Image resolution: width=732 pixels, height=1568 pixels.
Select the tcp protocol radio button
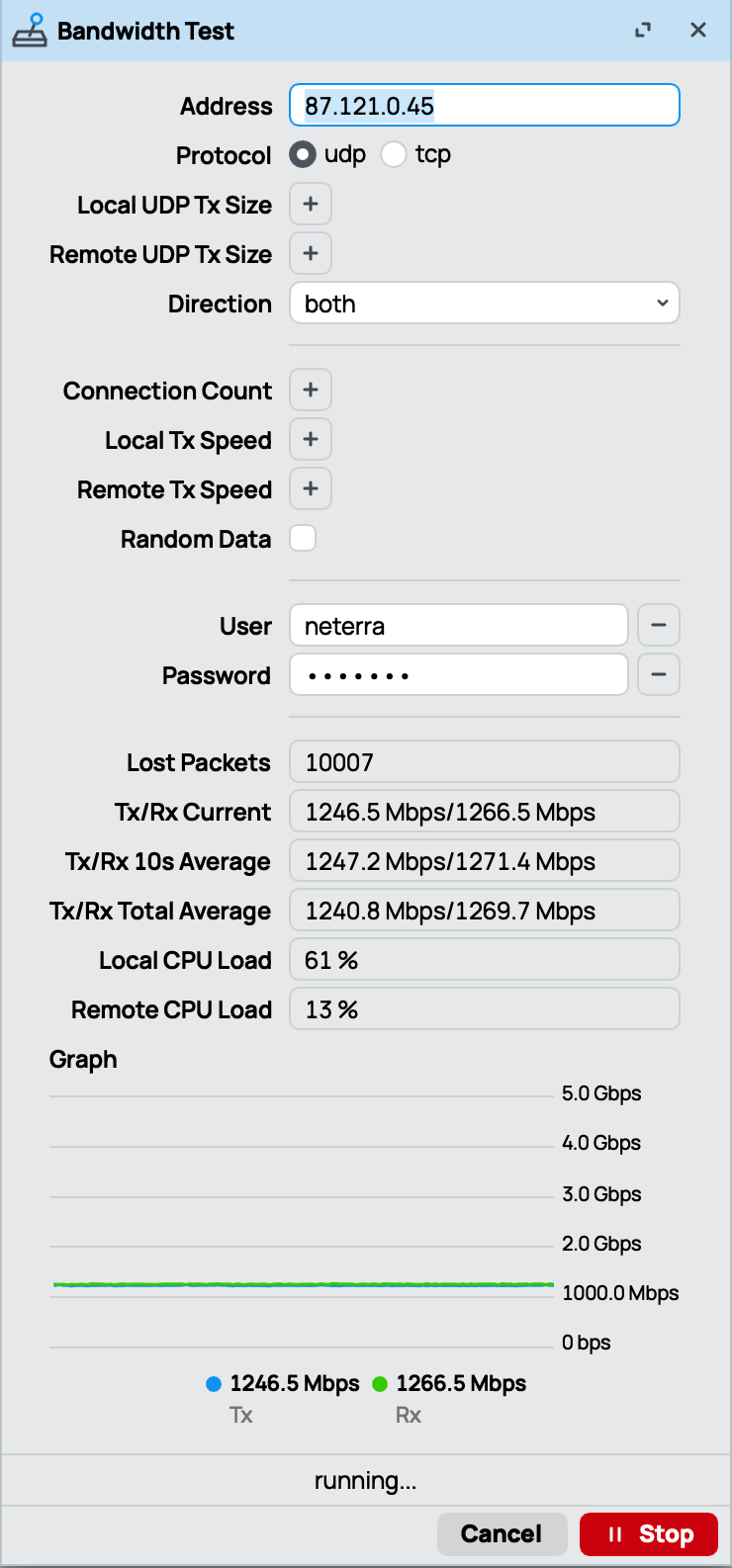point(394,155)
